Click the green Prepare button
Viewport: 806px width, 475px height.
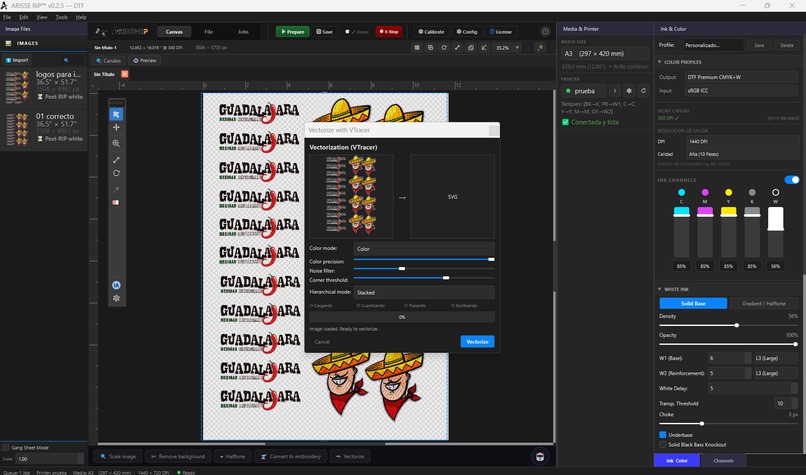pos(292,32)
